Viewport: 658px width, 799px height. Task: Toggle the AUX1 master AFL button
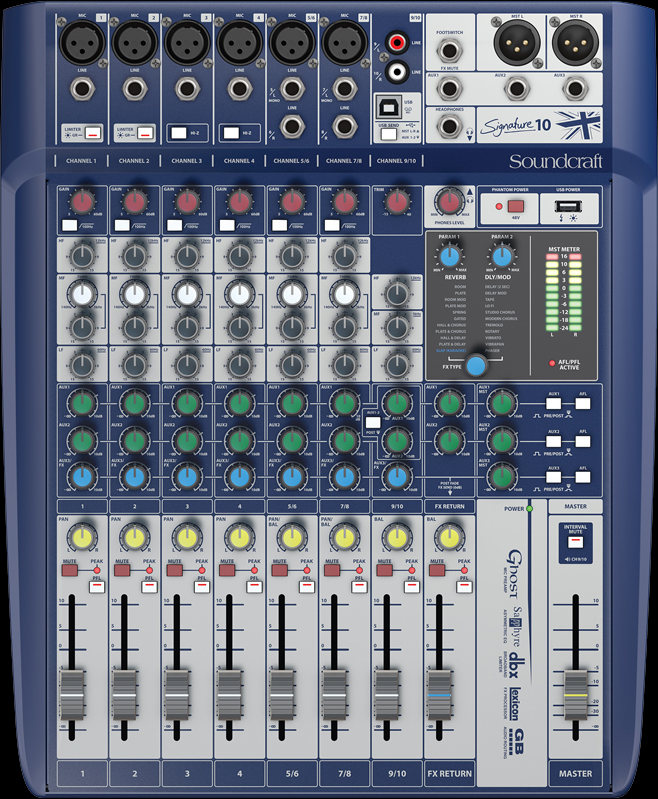click(x=583, y=404)
